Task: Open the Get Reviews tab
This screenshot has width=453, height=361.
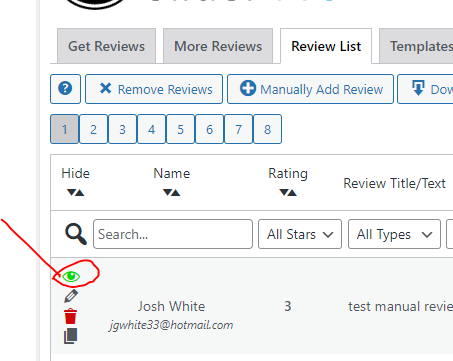Action: (x=107, y=46)
